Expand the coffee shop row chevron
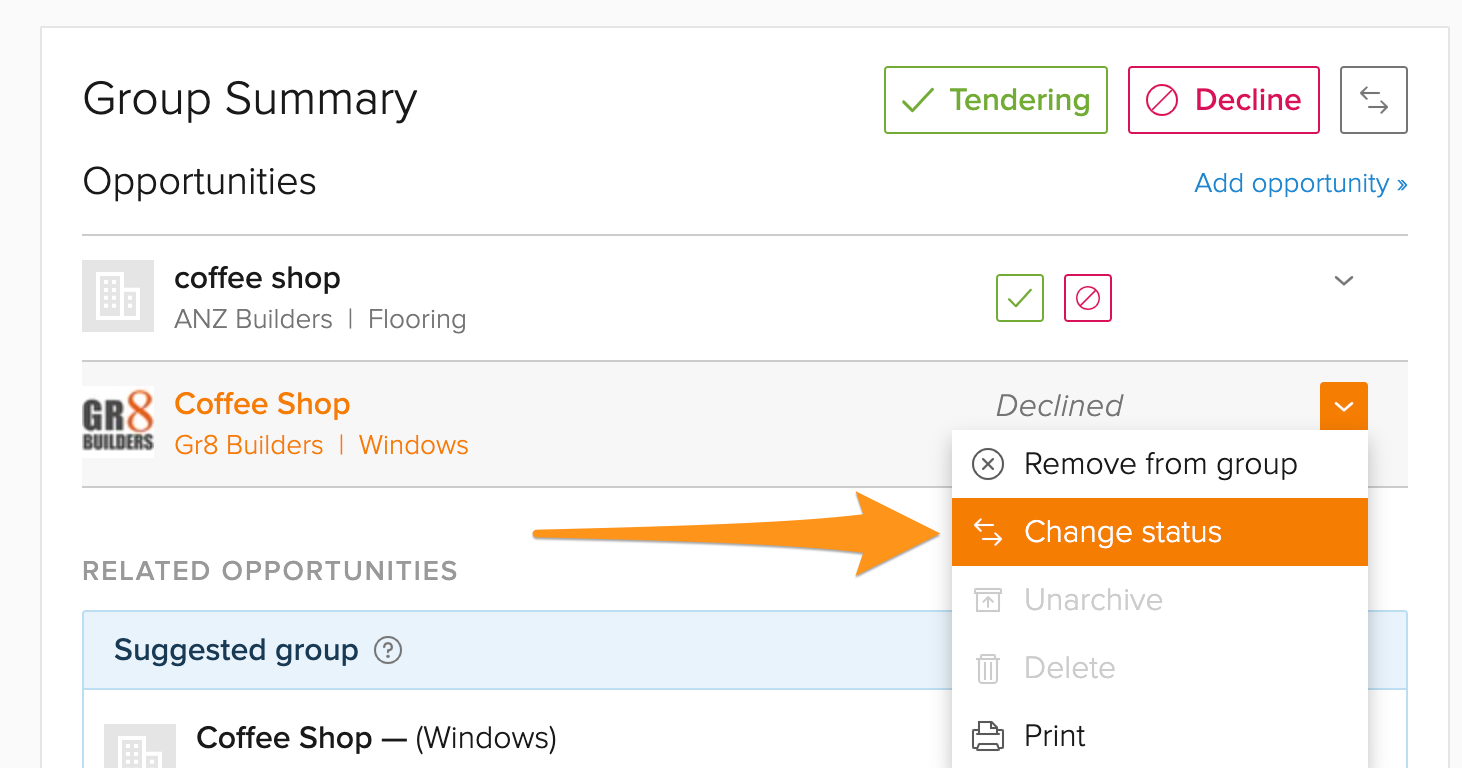 coord(1344,280)
